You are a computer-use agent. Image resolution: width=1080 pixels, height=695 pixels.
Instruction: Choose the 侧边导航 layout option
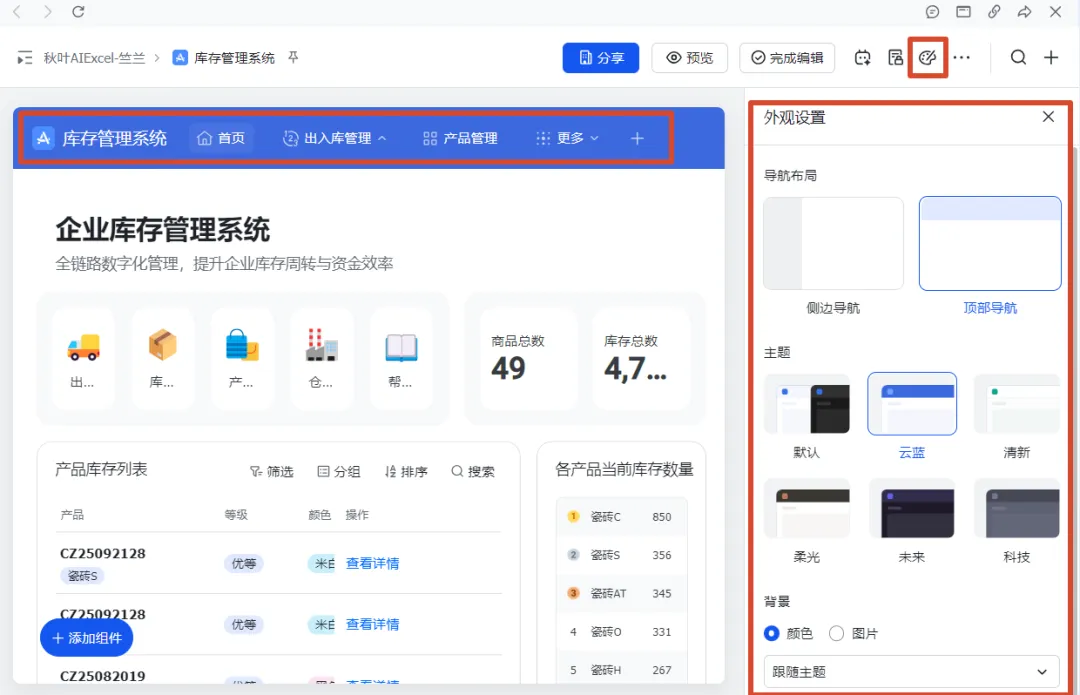coord(833,244)
